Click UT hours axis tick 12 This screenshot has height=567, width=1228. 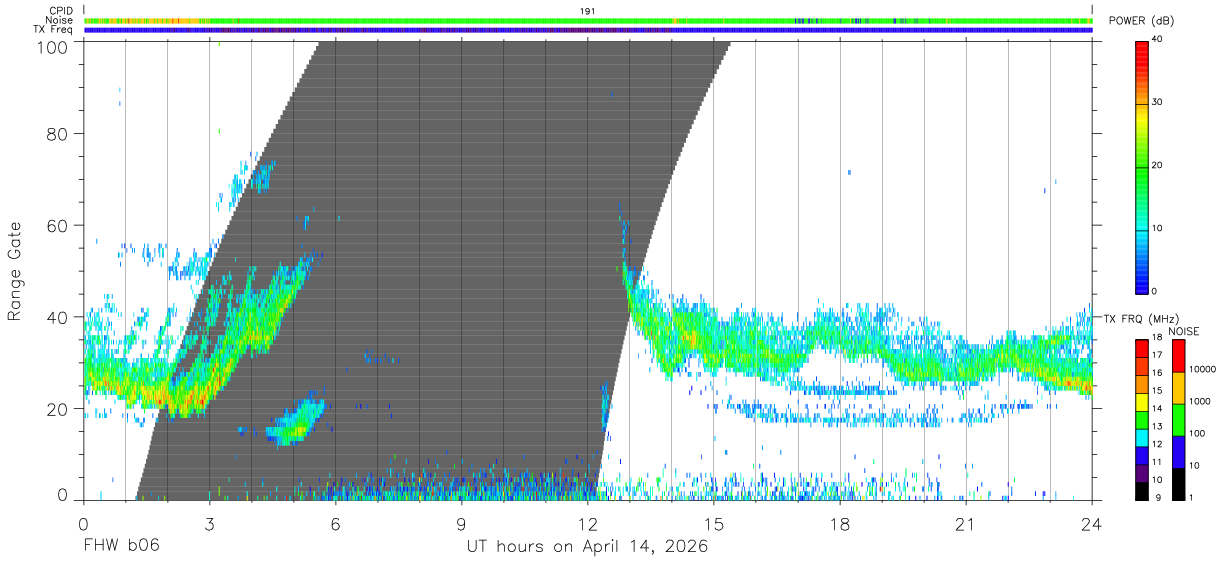tap(588, 523)
